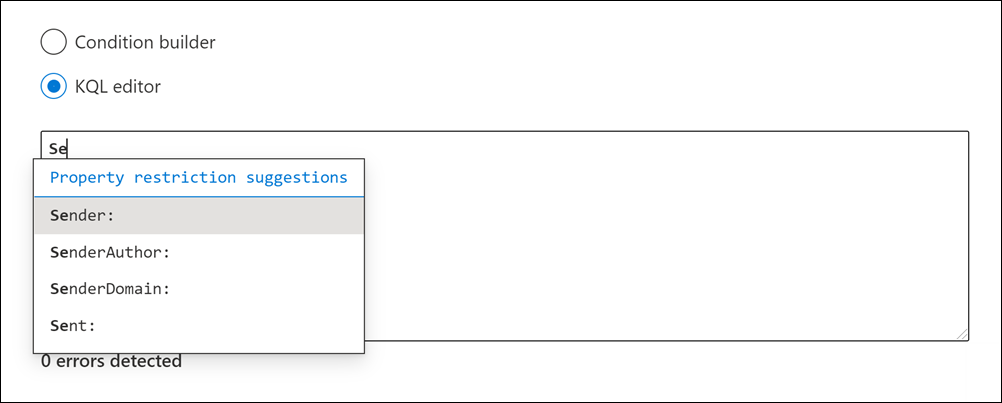Click the Condition builder label text

(x=145, y=43)
